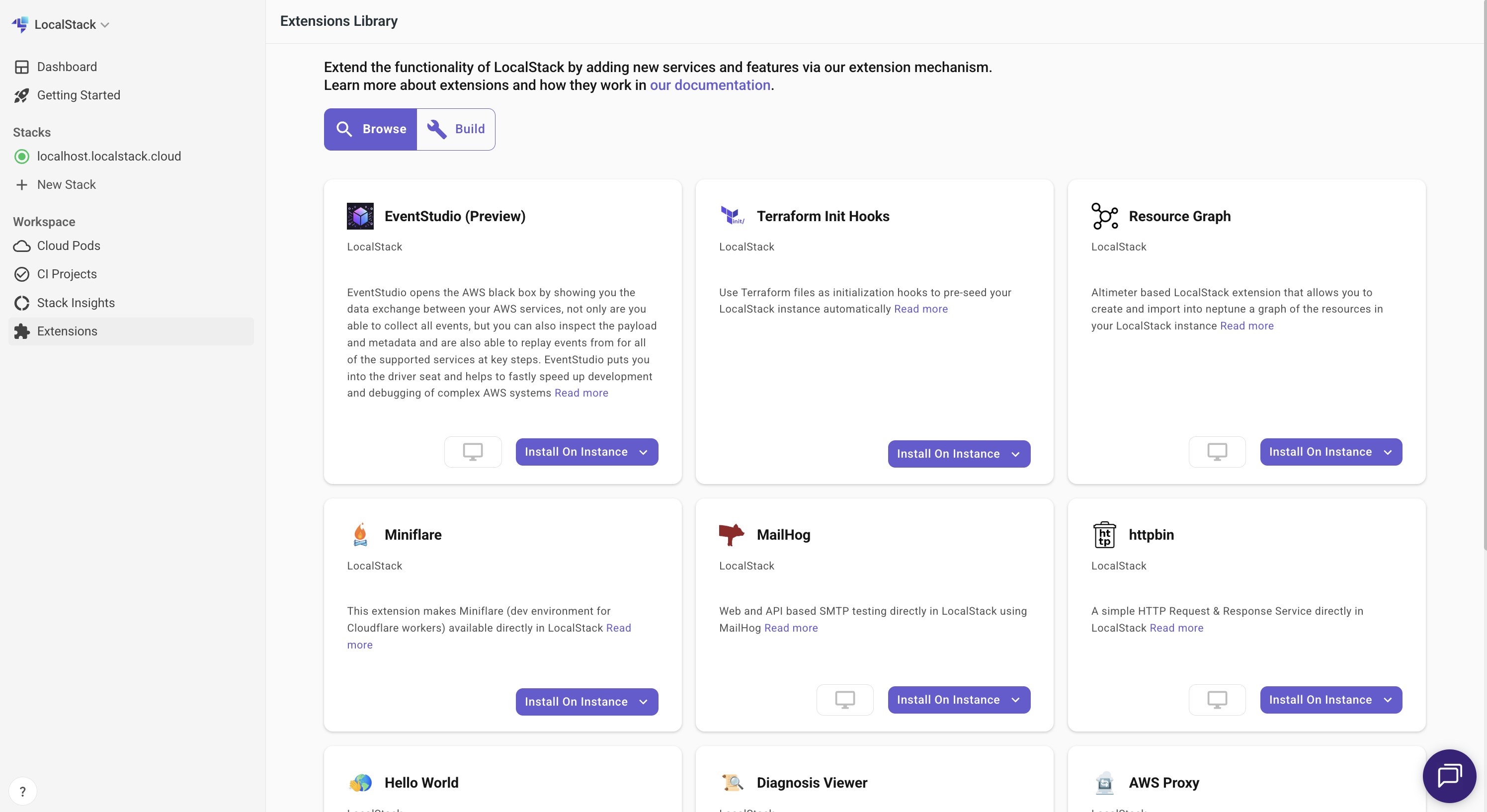The height and width of the screenshot is (812, 1487).
Task: Click the MailHog mail horn icon
Action: coord(732,534)
